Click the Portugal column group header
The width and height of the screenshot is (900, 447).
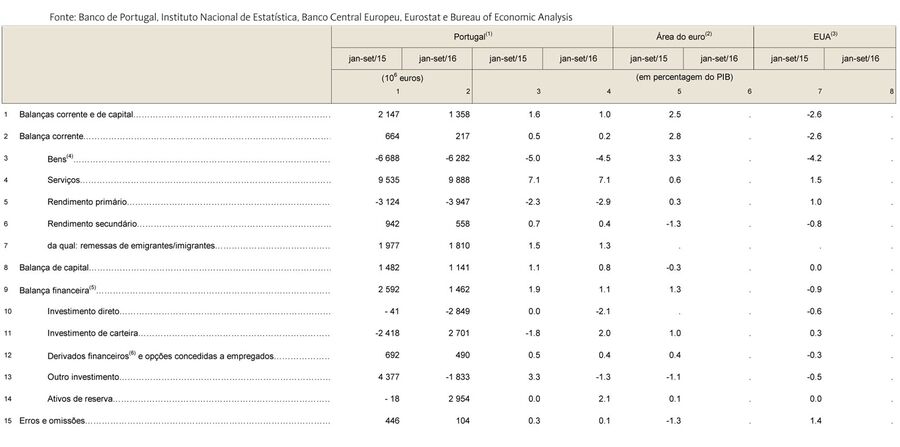[473, 35]
